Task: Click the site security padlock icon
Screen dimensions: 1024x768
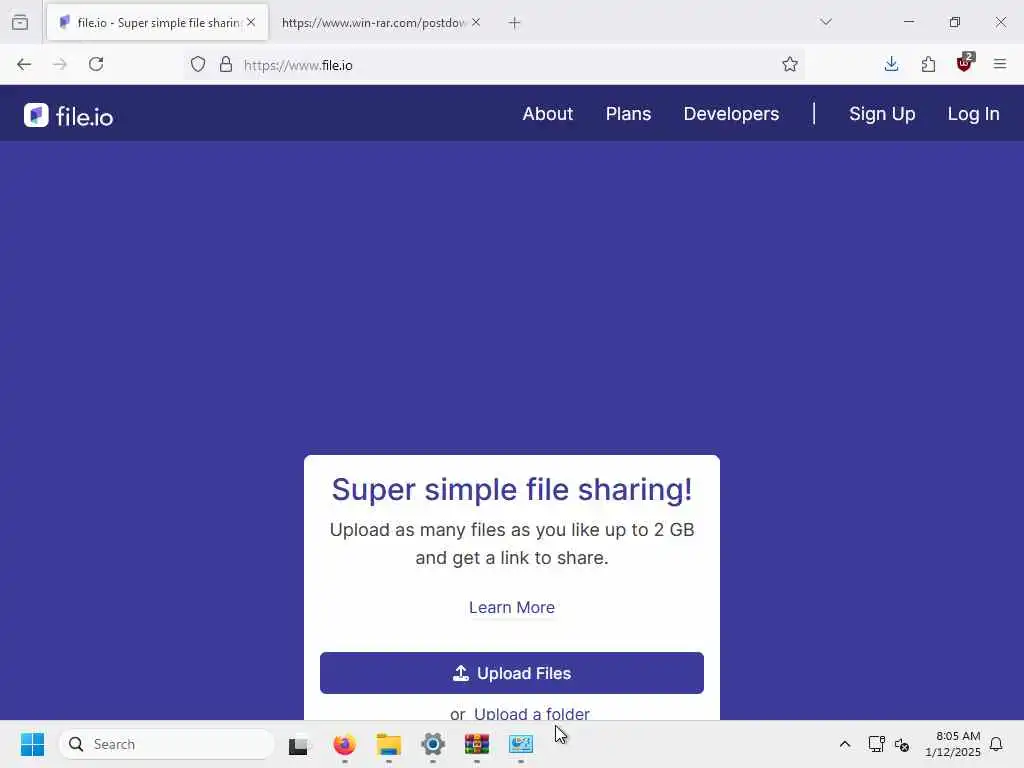Action: pyautogui.click(x=226, y=64)
